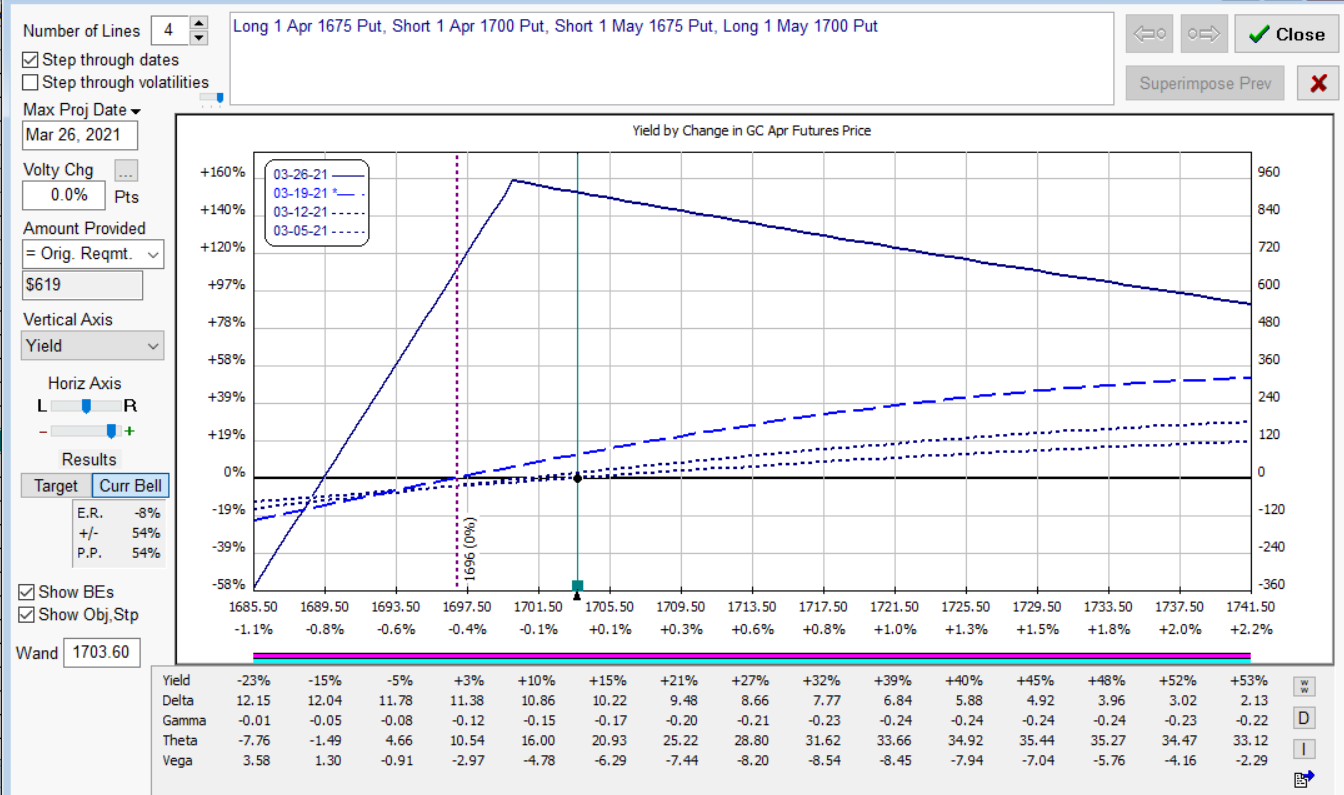Viewport: 1344px width, 795px height.
Task: Toggle 'Step through dates' checkbox
Action: coord(30,60)
